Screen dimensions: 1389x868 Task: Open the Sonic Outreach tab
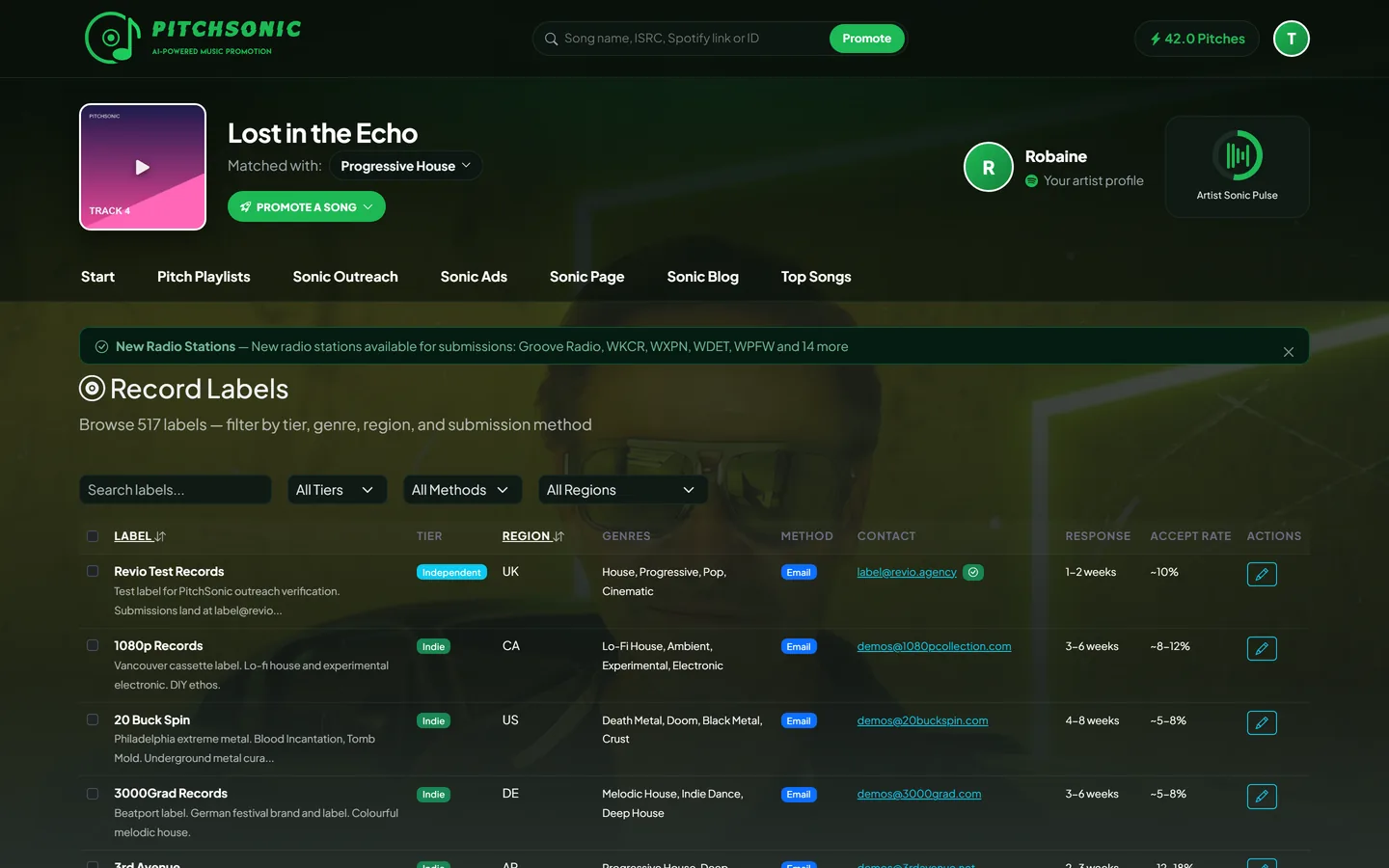point(345,277)
